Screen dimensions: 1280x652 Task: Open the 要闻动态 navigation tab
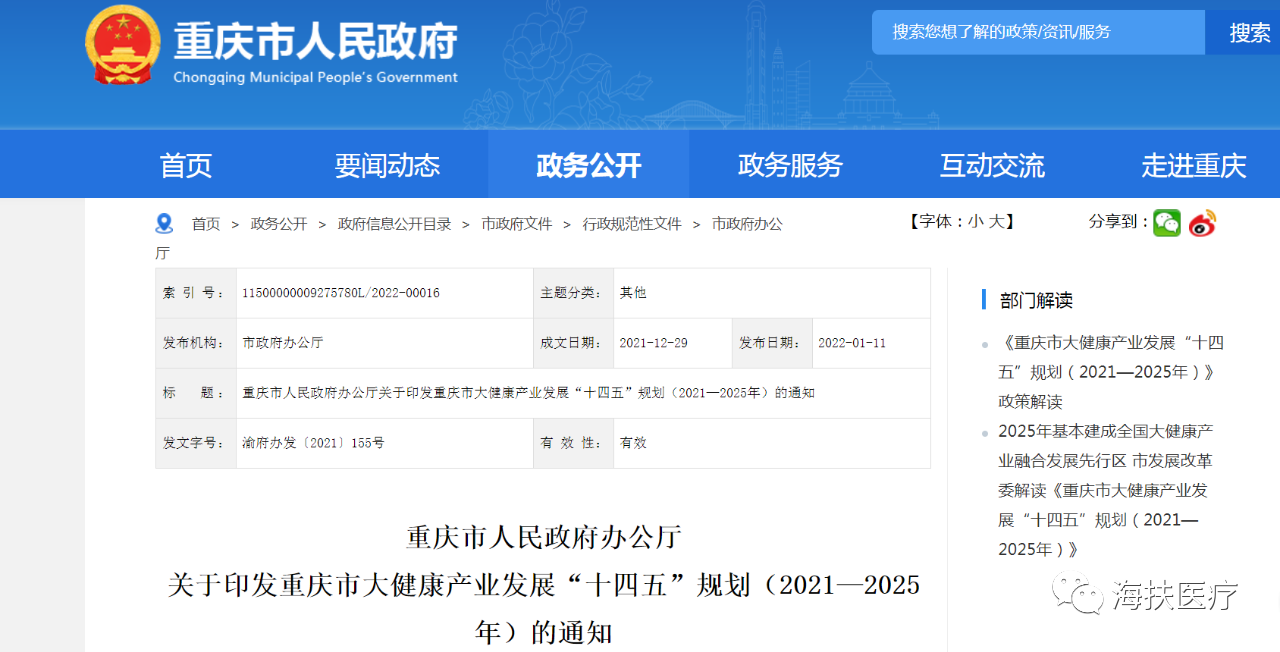click(387, 165)
